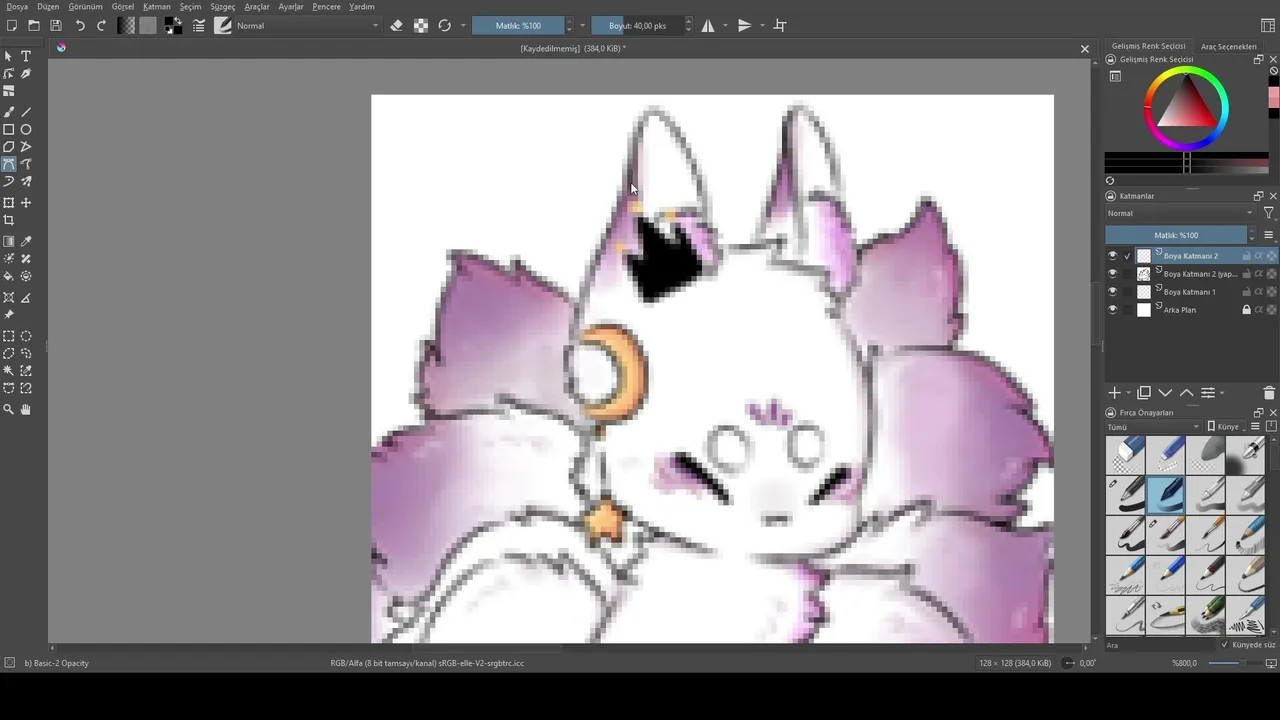1280x720 pixels.
Task: Toggle the Künyede süz checkbox
Action: click(1226, 645)
